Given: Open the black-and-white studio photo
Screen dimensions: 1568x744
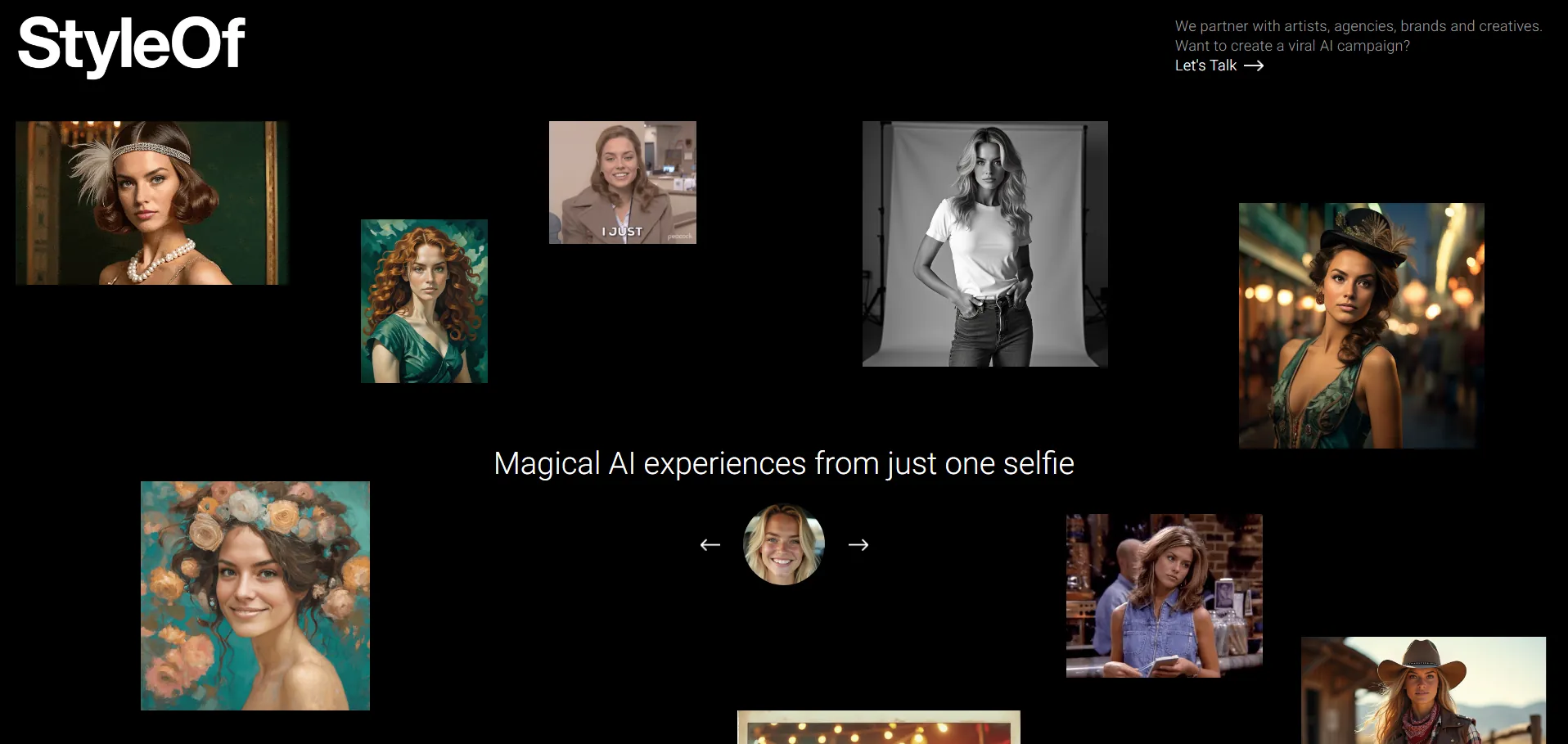Looking at the screenshot, I should click(985, 244).
